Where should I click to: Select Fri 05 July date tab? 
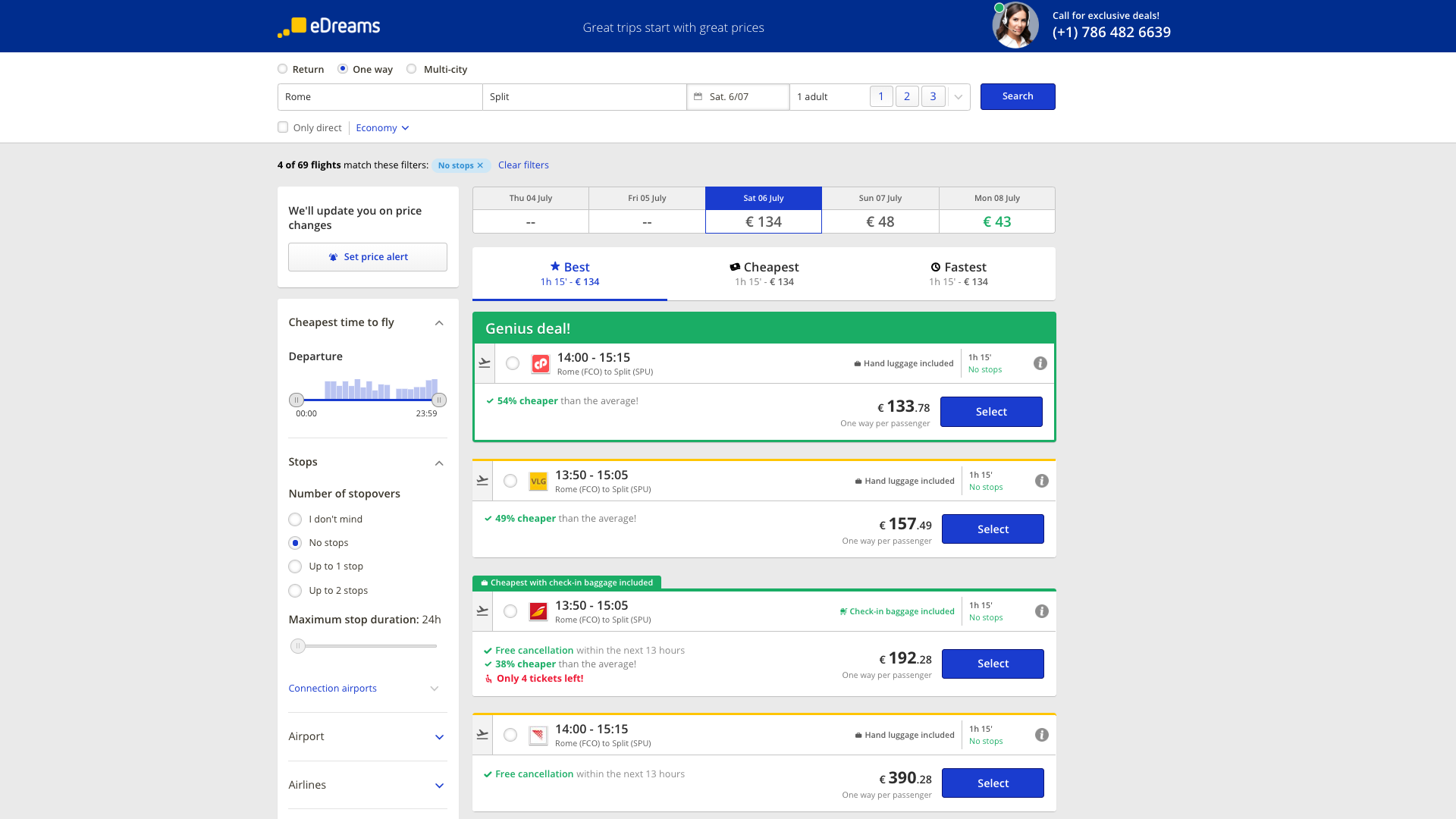click(x=647, y=210)
